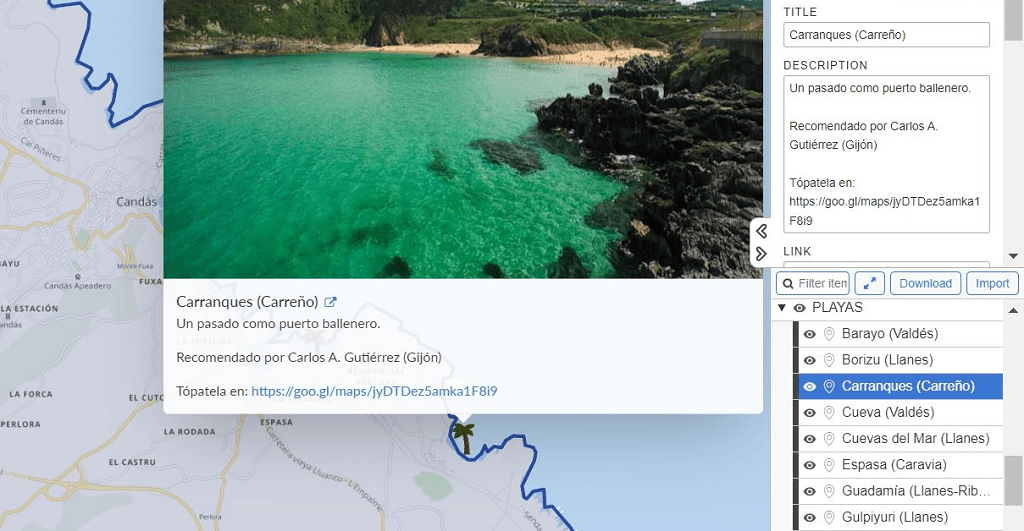Select Guadamía (Llanes-Rib… list entry
Image resolution: width=1024 pixels, height=531 pixels.
[x=901, y=491]
